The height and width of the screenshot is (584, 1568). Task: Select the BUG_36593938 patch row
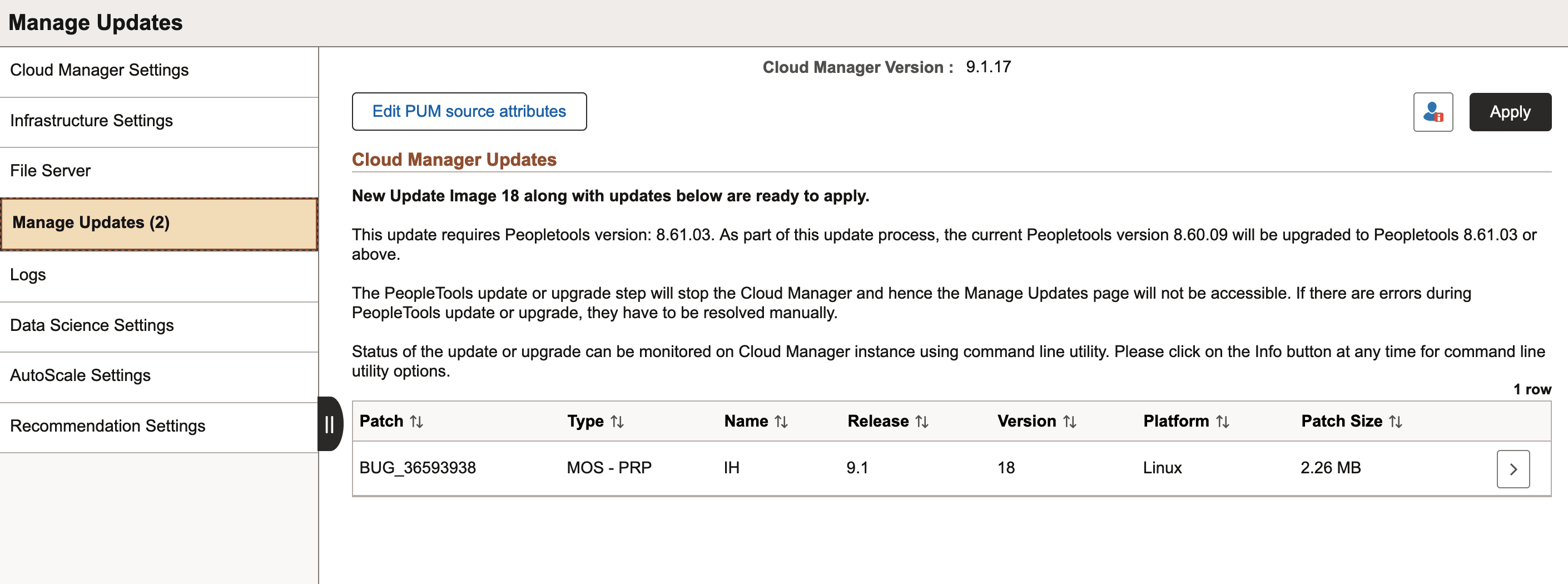pos(418,468)
